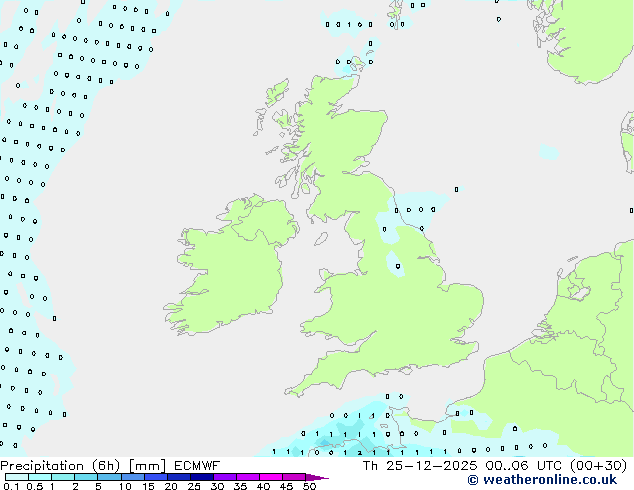Click the 35–40 mm legend color swatch
The width and height of the screenshot is (634, 490).
pyautogui.click(x=247, y=477)
